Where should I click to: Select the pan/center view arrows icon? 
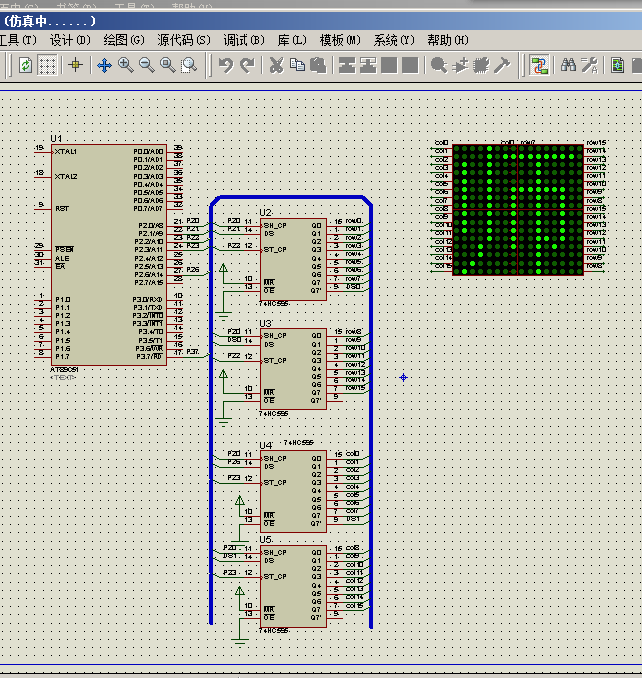click(x=104, y=66)
